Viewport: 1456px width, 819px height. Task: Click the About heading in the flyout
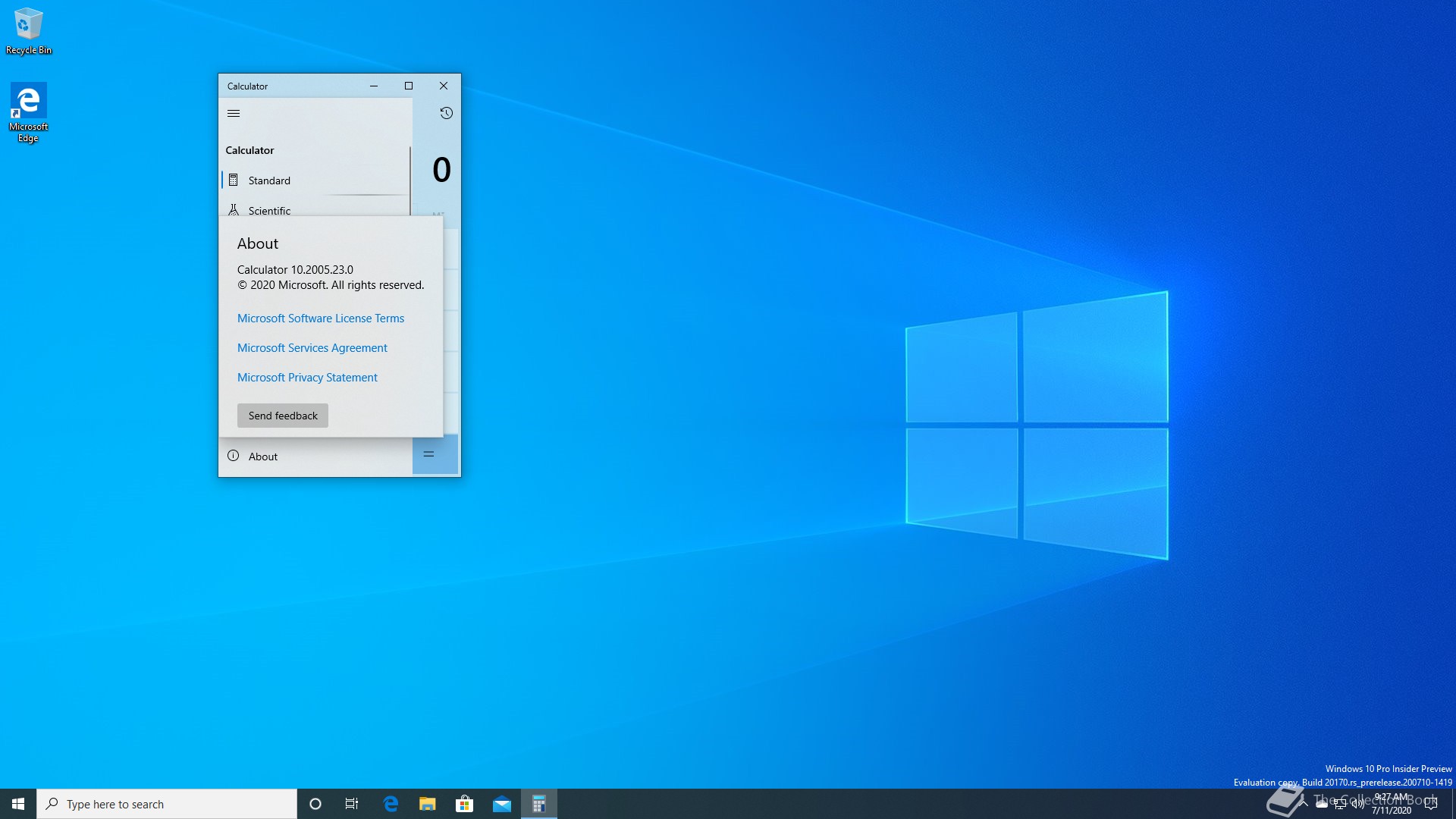258,243
